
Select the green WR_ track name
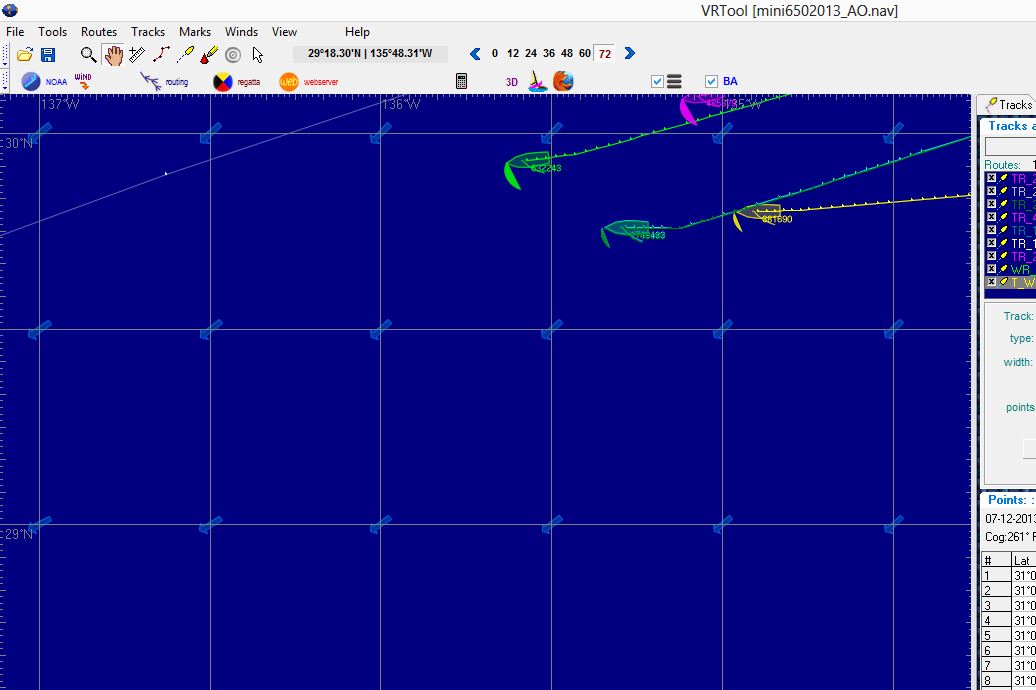pyautogui.click(x=1023, y=269)
